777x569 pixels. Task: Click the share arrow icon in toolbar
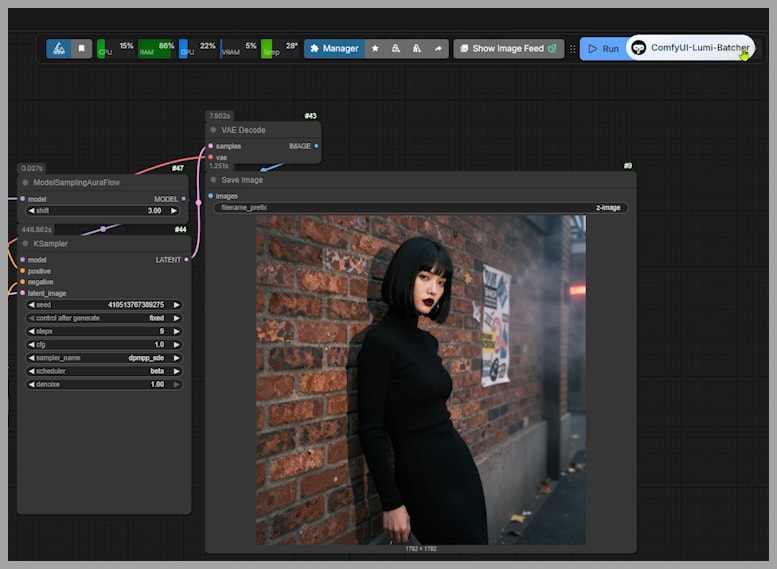pyautogui.click(x=438, y=48)
